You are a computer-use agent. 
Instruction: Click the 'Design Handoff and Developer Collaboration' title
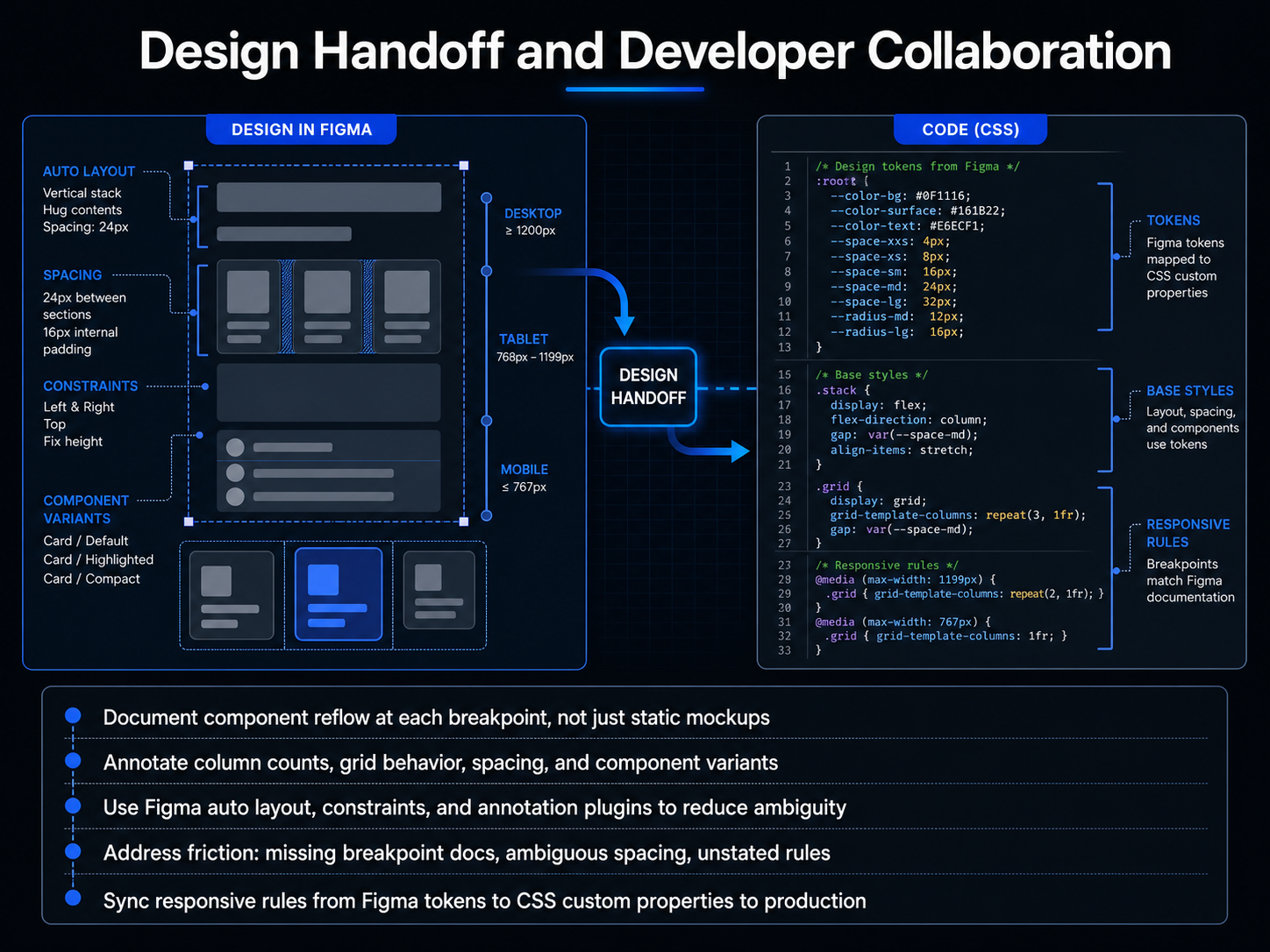coord(655,51)
